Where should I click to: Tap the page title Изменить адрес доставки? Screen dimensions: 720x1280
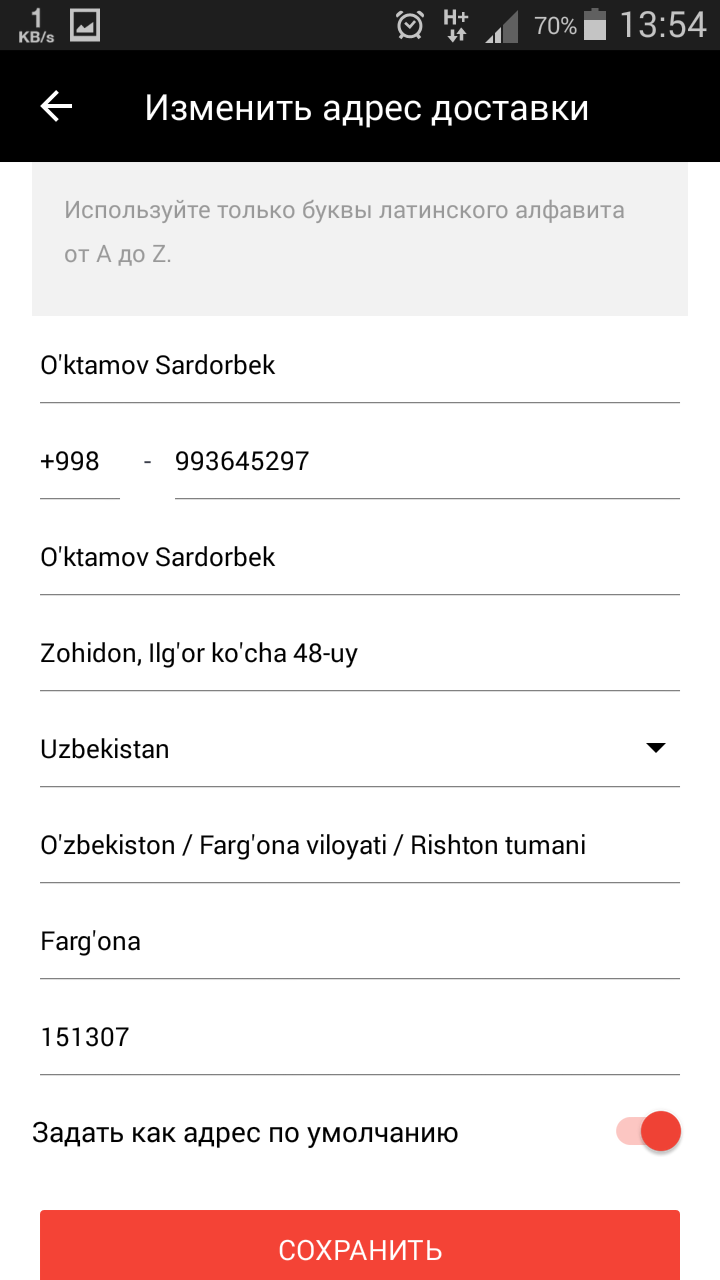[367, 108]
